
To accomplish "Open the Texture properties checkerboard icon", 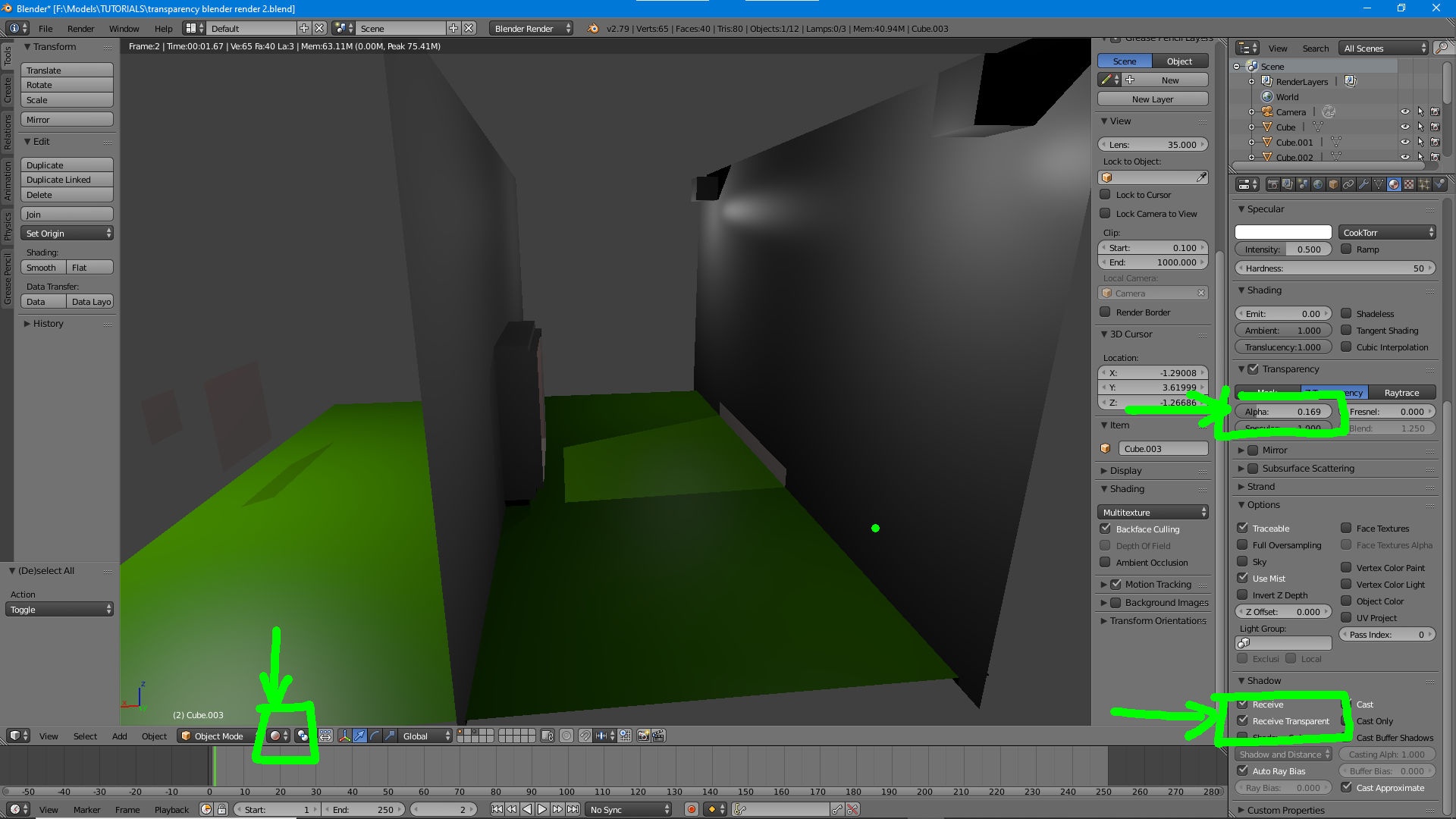I will click(1409, 184).
